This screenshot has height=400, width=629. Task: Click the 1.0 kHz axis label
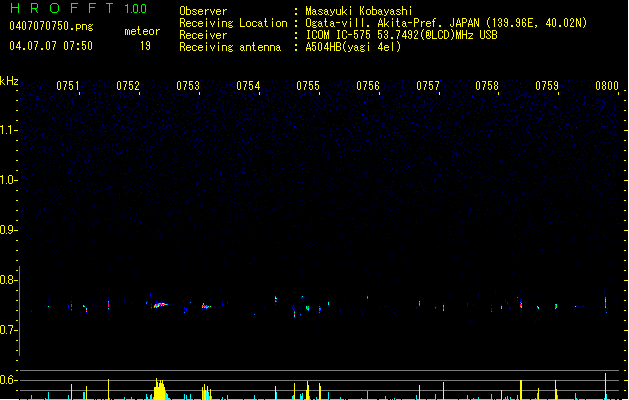[x=8, y=180]
